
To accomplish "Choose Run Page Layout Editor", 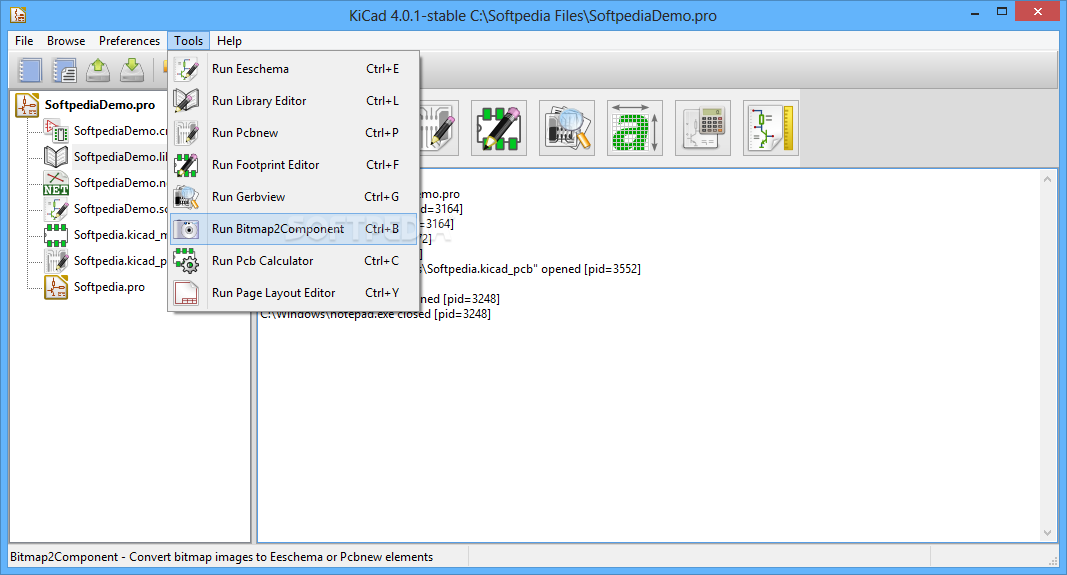I will click(x=293, y=293).
